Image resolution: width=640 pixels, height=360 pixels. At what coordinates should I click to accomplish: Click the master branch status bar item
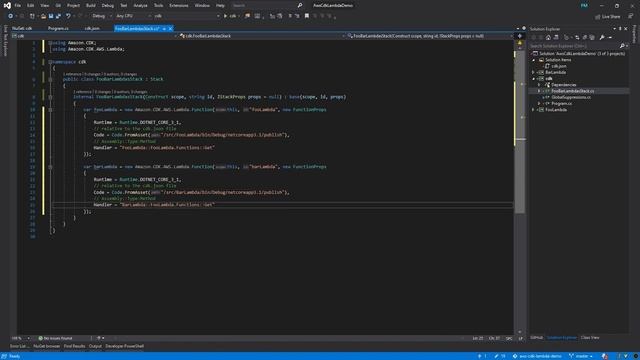pos(581,356)
